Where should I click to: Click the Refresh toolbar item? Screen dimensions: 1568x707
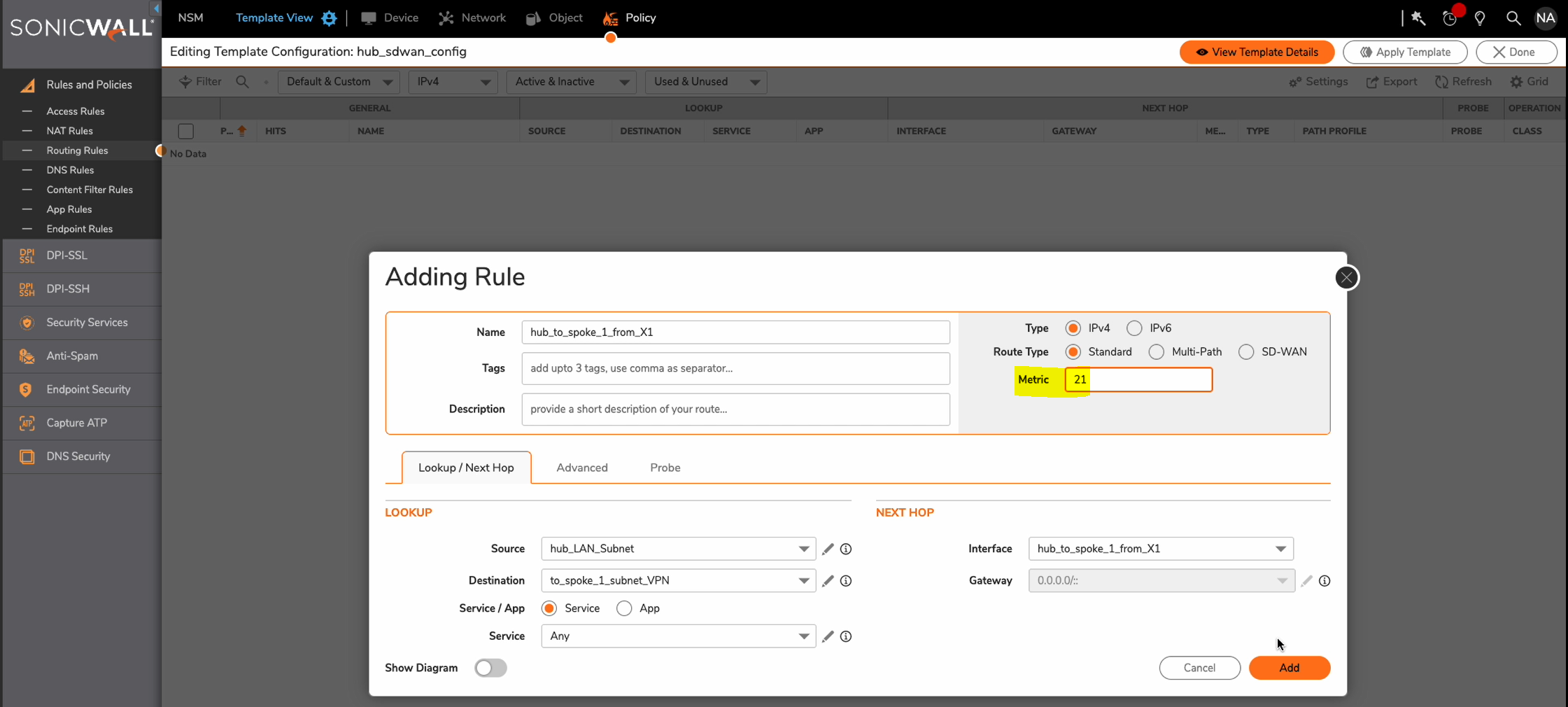[1463, 82]
